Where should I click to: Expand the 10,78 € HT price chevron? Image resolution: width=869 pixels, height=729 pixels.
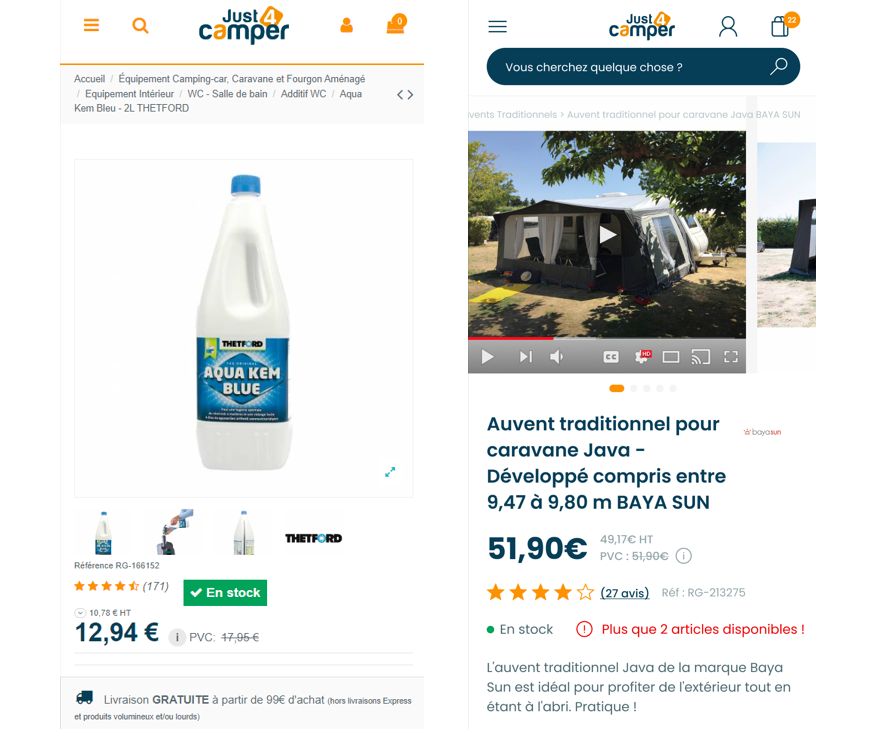point(80,613)
